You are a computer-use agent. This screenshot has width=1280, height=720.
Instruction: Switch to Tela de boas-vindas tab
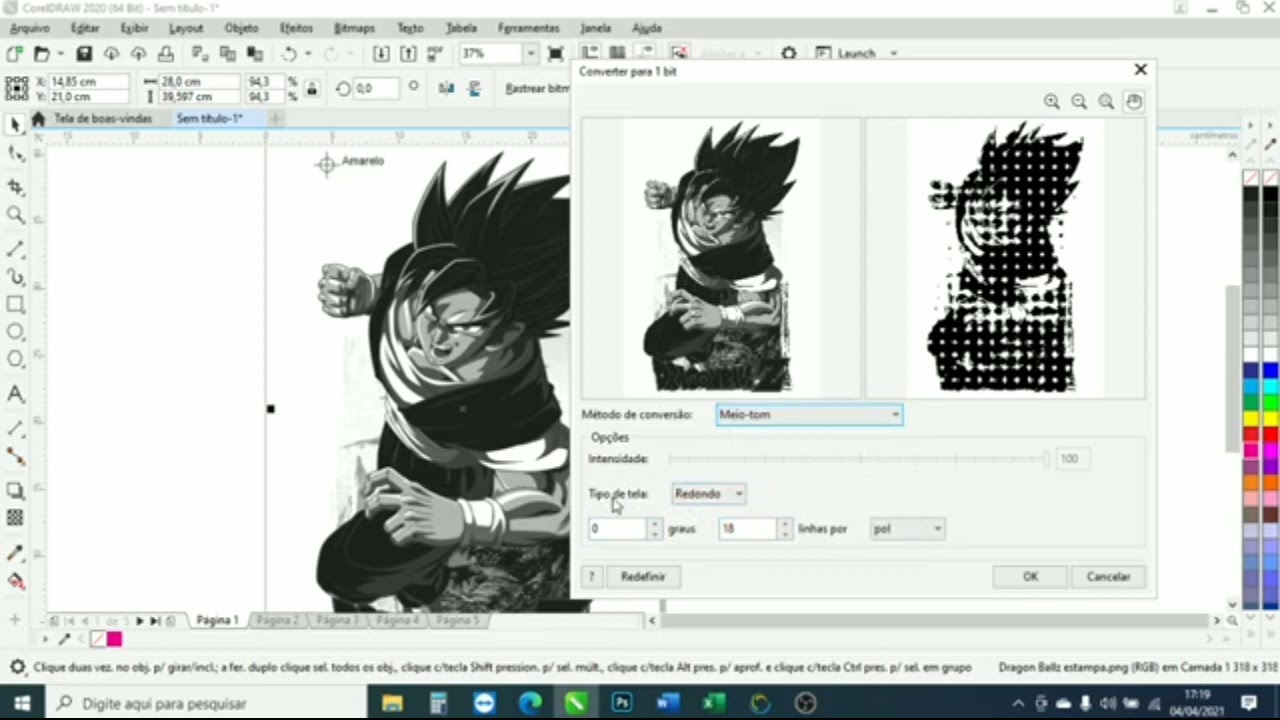tap(103, 118)
